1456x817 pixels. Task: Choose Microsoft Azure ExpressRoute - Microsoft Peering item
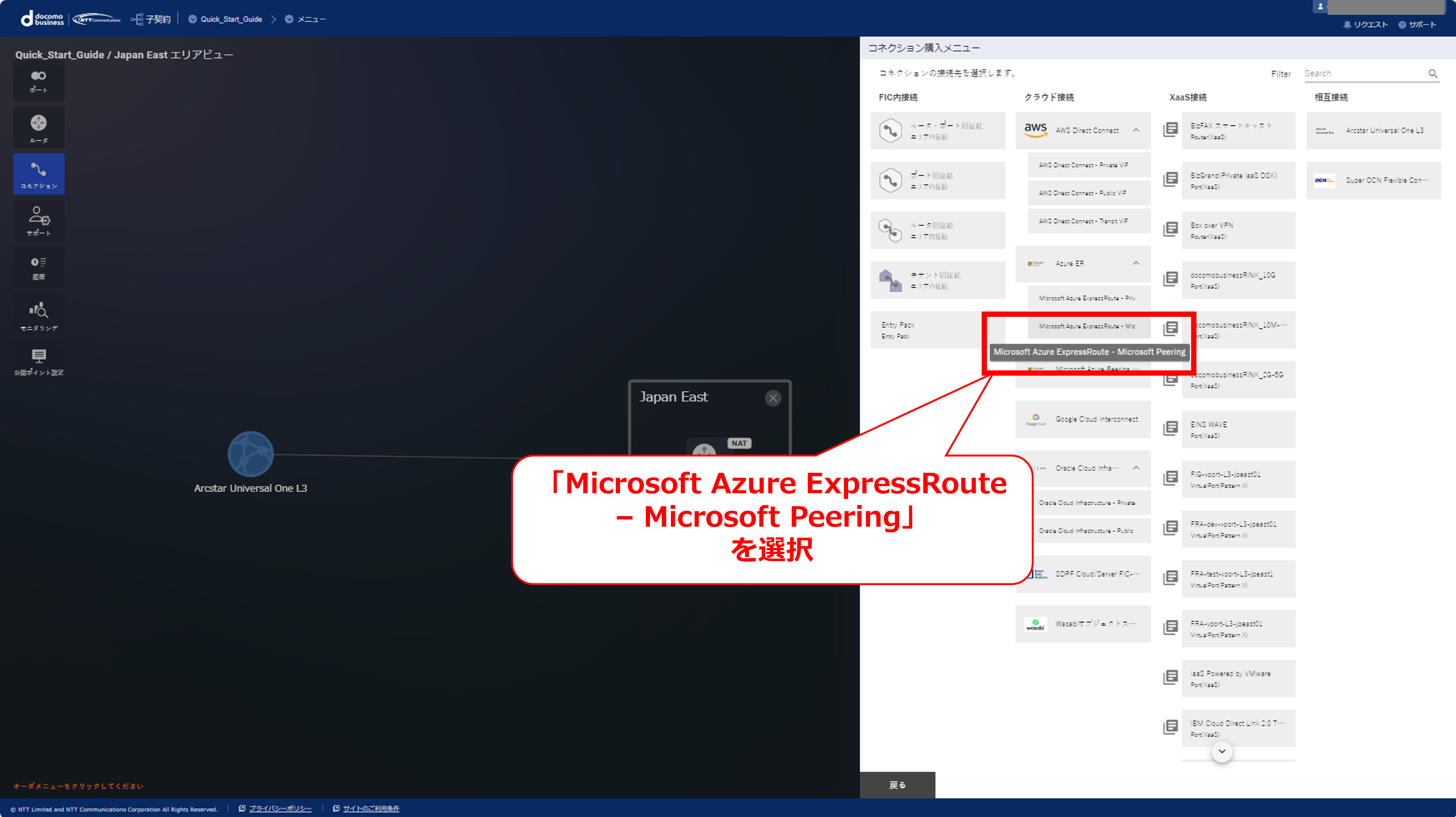1089,326
